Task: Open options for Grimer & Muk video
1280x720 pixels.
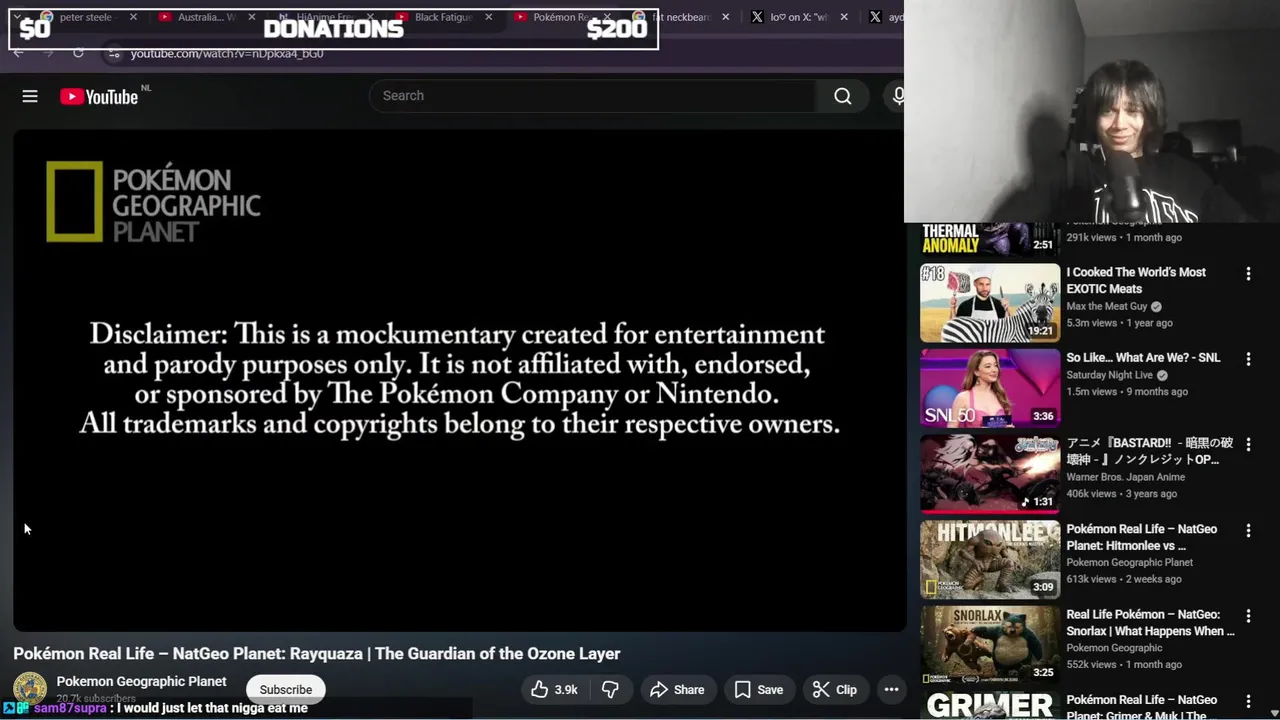Action: (x=1248, y=701)
